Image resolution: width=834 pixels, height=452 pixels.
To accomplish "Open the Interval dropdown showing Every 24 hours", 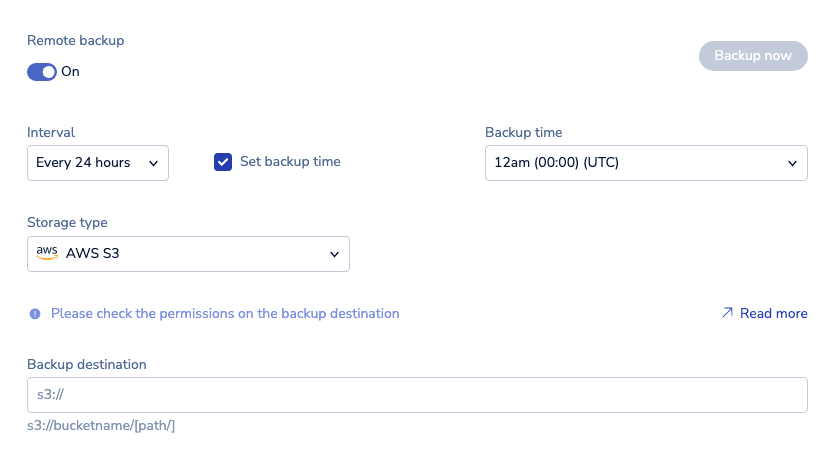I will click(x=97, y=163).
